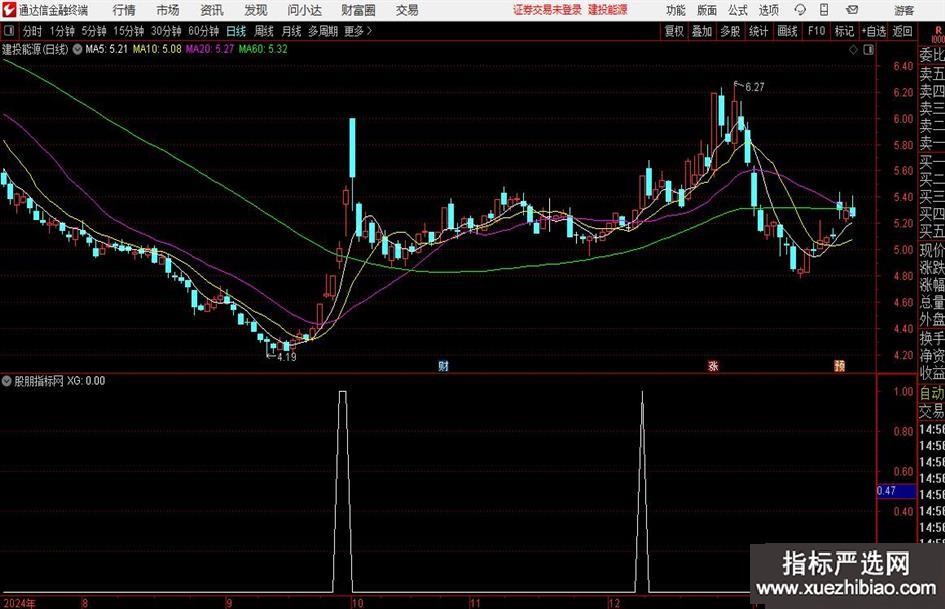Viewport: 945px width, 609px height.
Task: Click the 涨 marker on the timeline
Action: pos(713,365)
